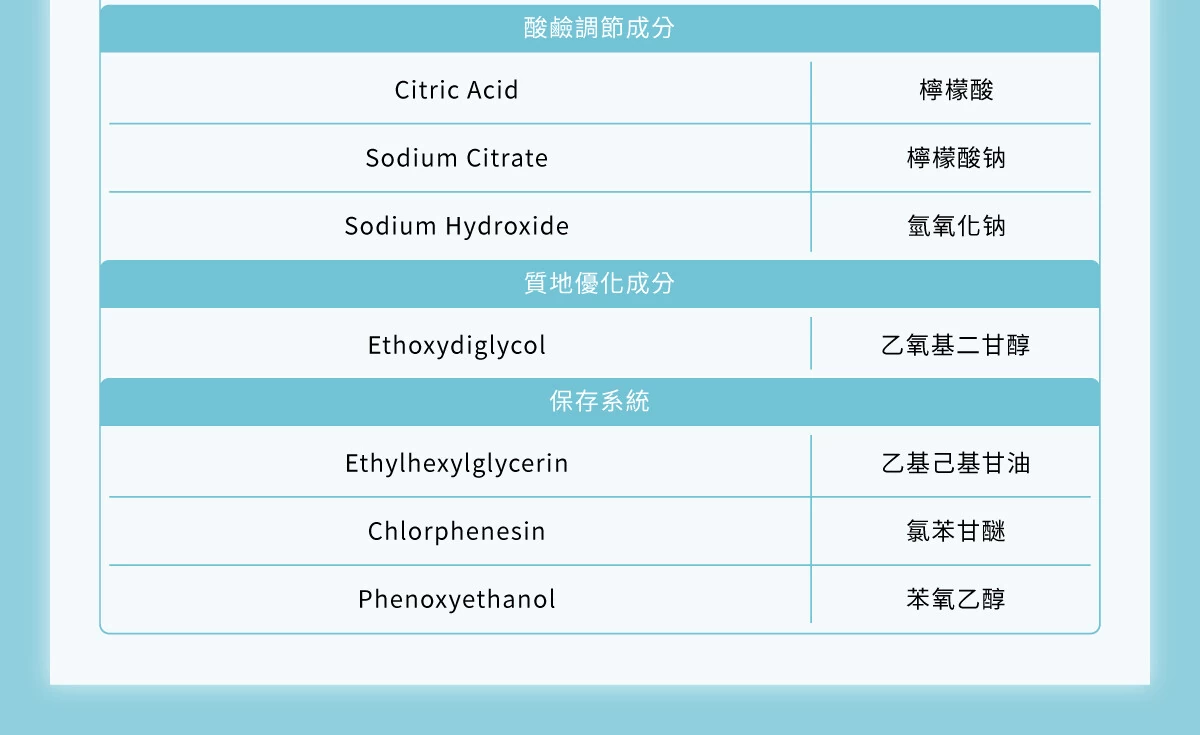The height and width of the screenshot is (735, 1200).
Task: Select the 氫氧化钠 label
Action: point(957,226)
